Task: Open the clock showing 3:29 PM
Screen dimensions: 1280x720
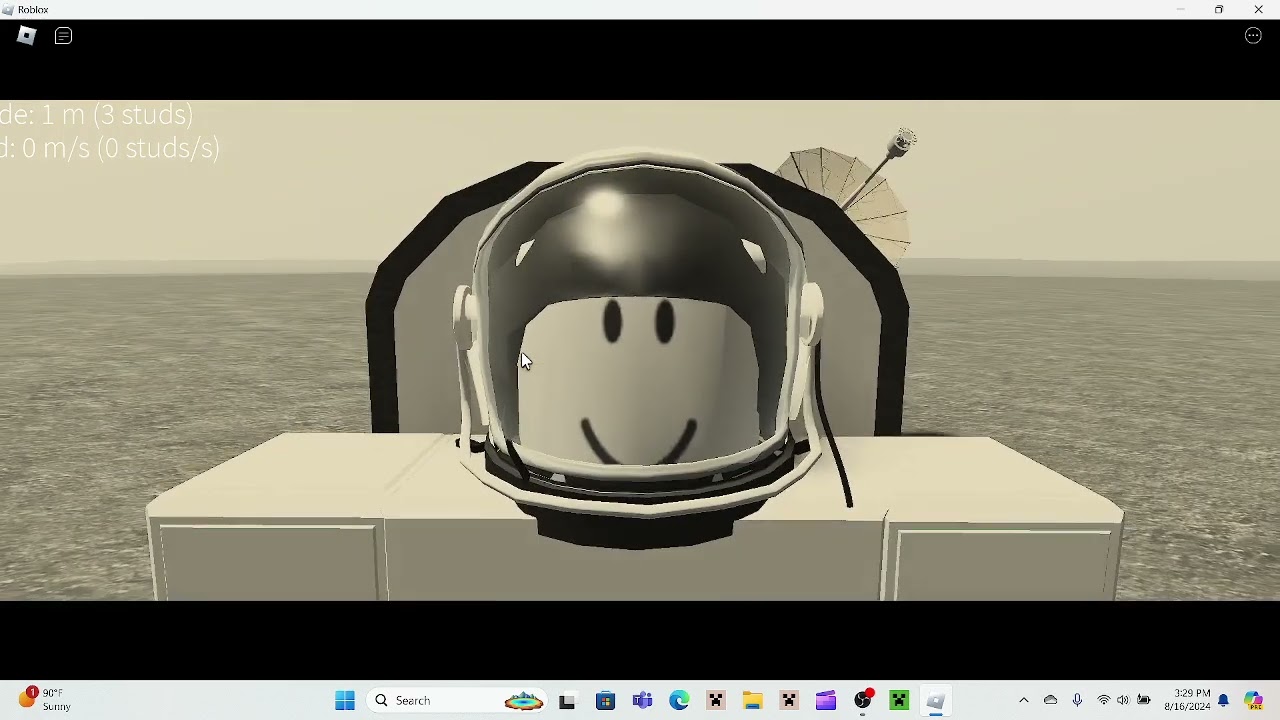Action: click(x=1187, y=700)
